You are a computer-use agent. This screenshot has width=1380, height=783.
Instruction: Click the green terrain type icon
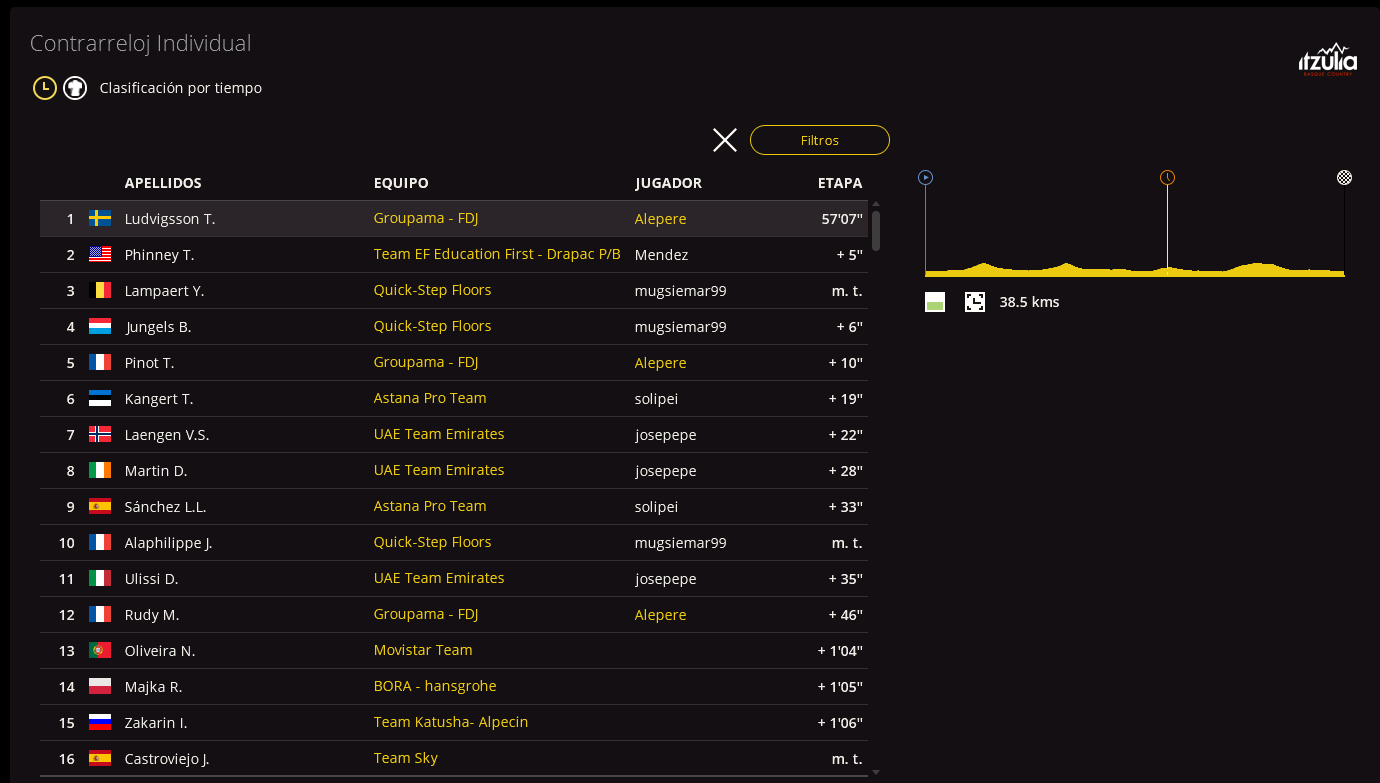[x=935, y=302]
